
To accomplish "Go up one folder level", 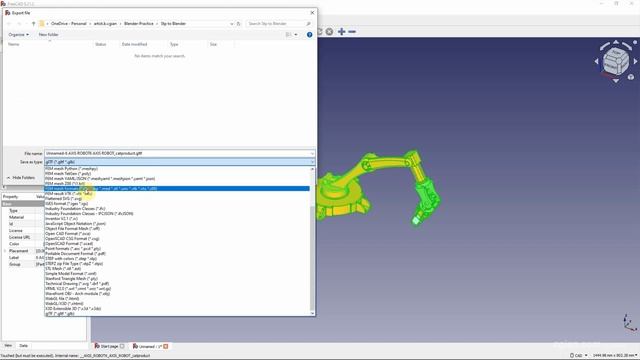I will (x=33, y=24).
